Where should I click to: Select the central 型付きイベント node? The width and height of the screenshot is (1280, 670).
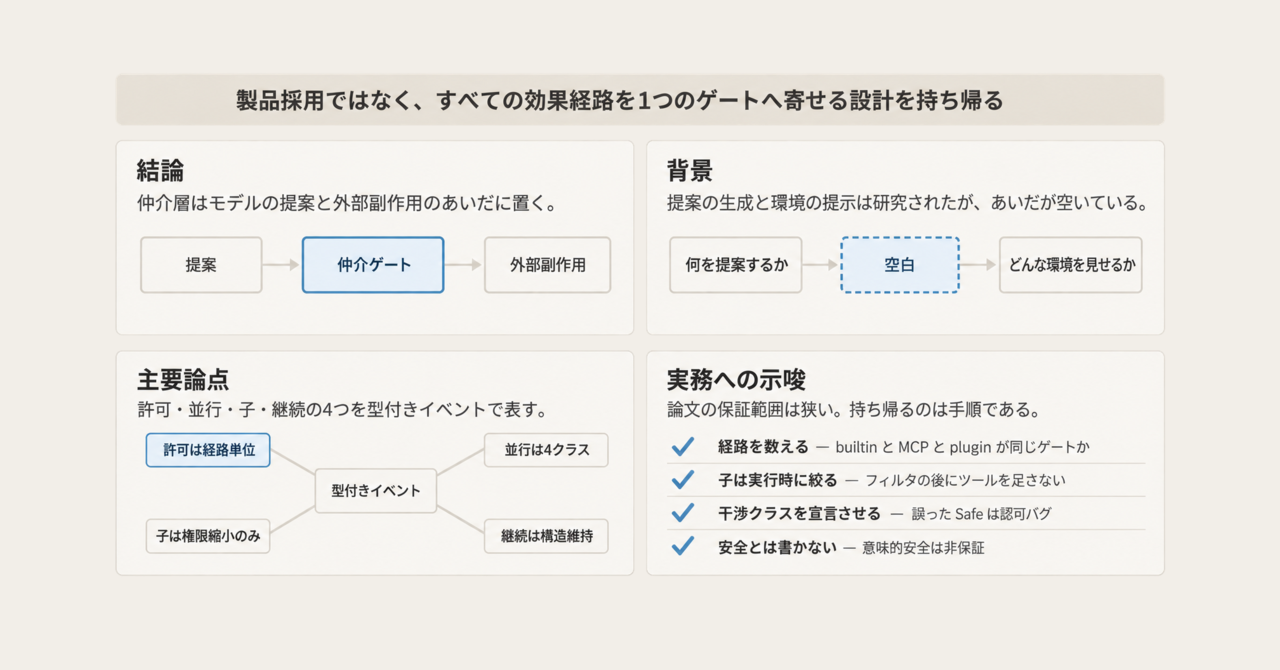(376, 491)
